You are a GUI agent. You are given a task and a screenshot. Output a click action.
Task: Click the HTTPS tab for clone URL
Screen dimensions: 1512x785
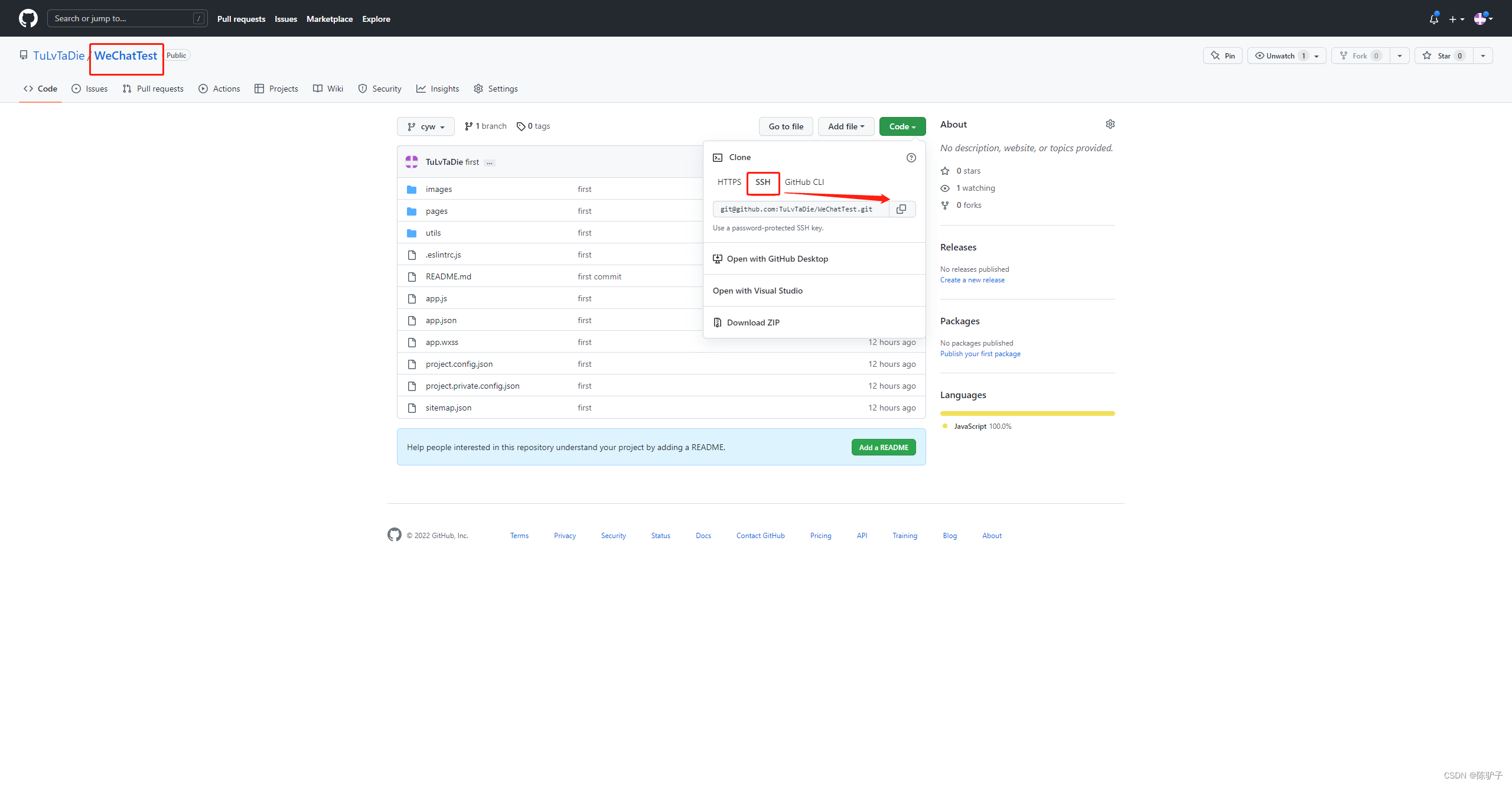click(x=729, y=181)
